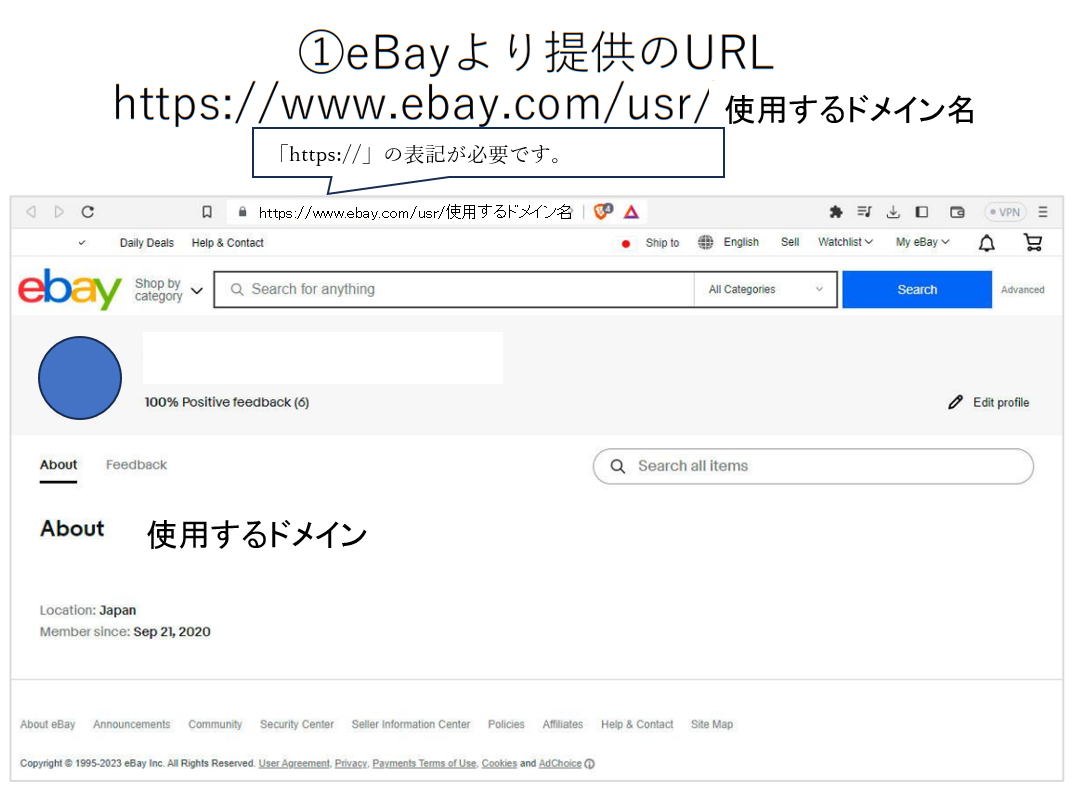Open the Brave Shields lion icon
The width and height of the screenshot is (1072, 792).
(x=602, y=211)
